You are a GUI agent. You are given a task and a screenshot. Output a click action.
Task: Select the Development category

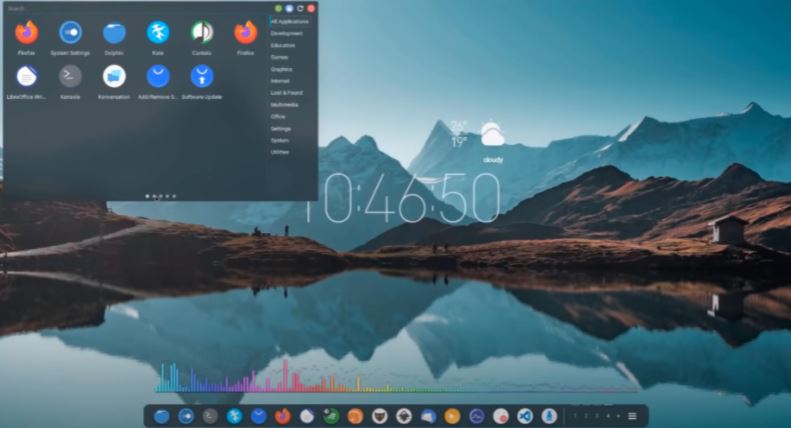pyautogui.click(x=286, y=33)
